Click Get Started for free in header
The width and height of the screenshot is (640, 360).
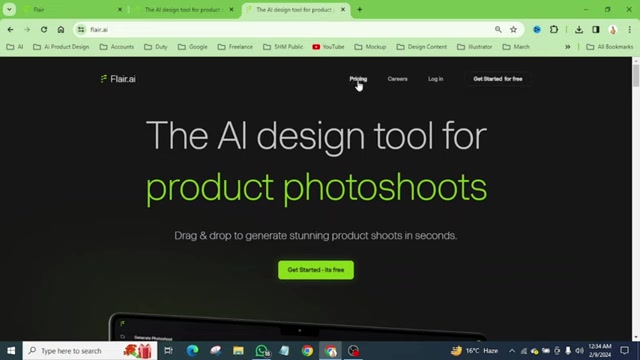tap(498, 79)
